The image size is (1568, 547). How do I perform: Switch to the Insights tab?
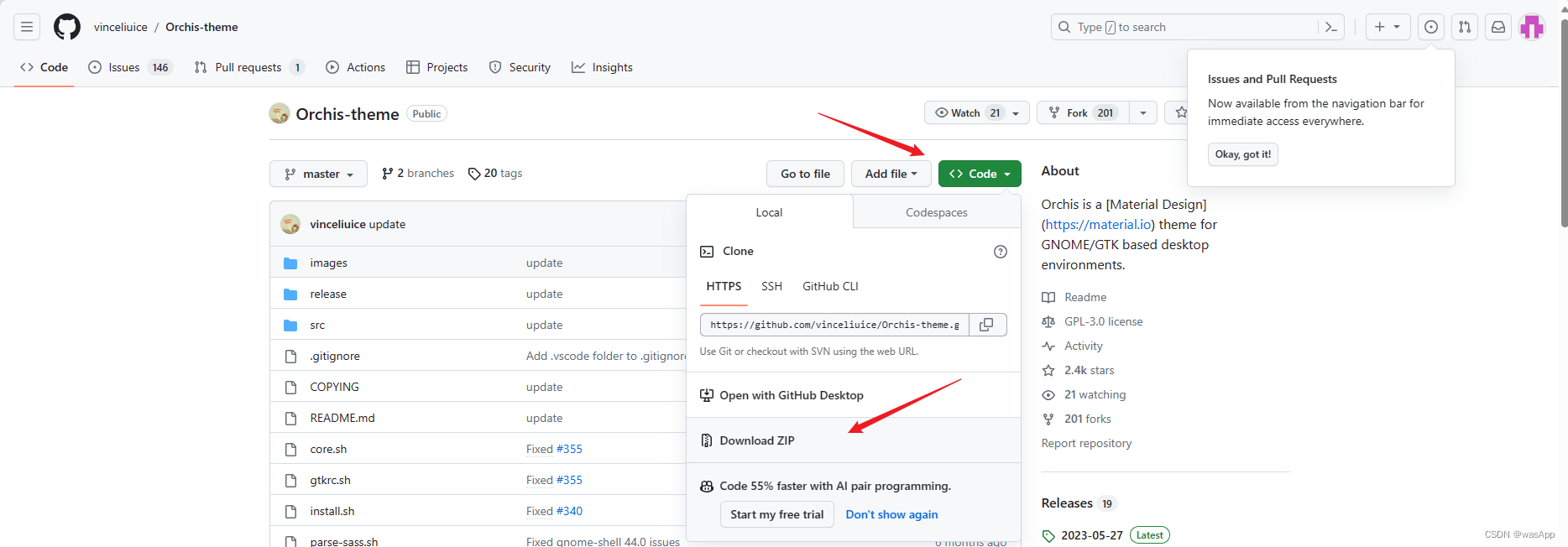[602, 67]
